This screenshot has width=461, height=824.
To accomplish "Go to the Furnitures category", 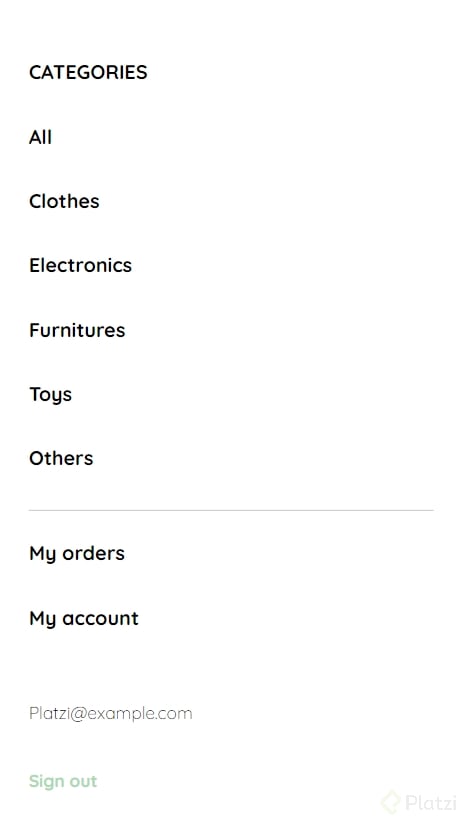I will 77,330.
